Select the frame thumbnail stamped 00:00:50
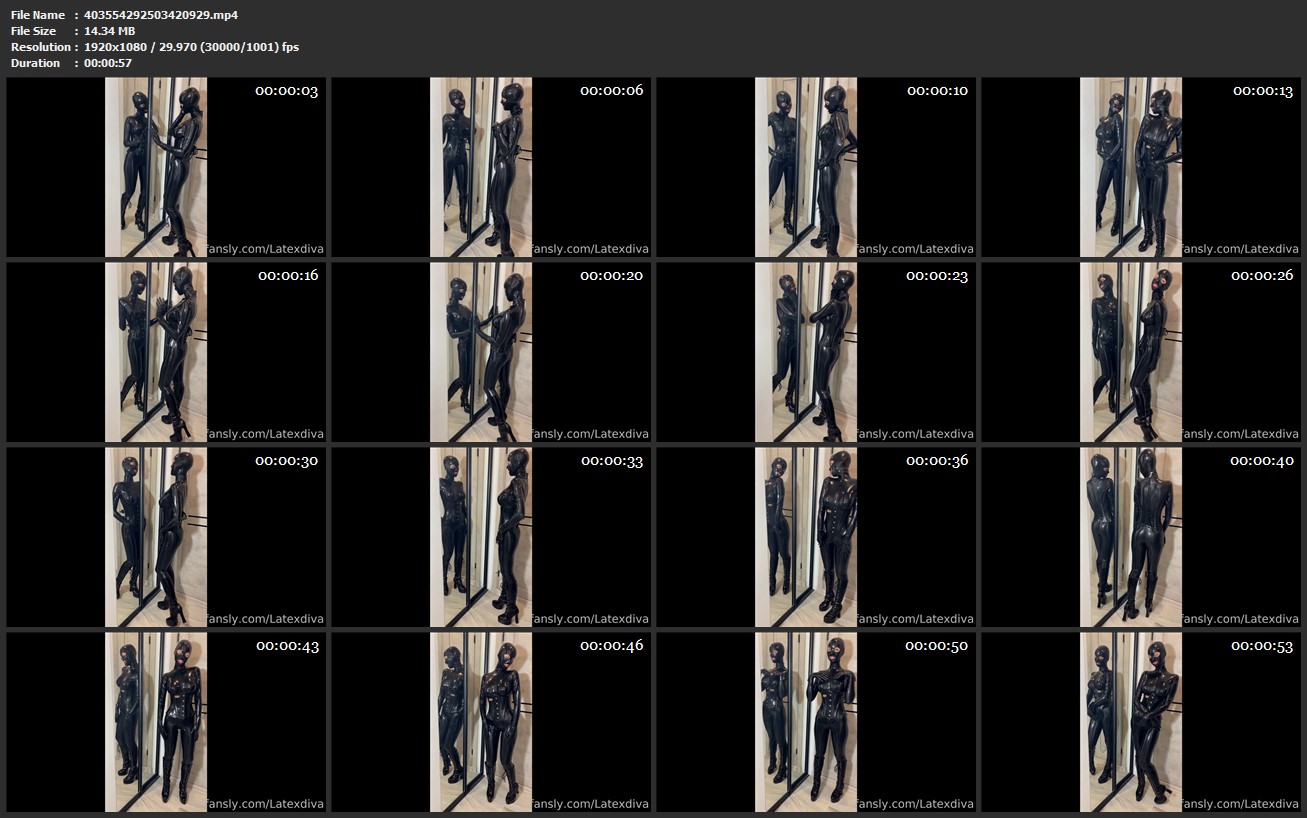 pos(816,722)
